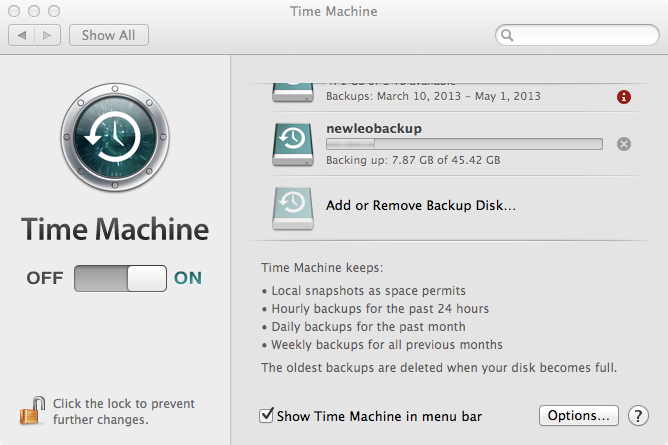Click the Show All button
The height and width of the screenshot is (445, 668).
pos(109,35)
